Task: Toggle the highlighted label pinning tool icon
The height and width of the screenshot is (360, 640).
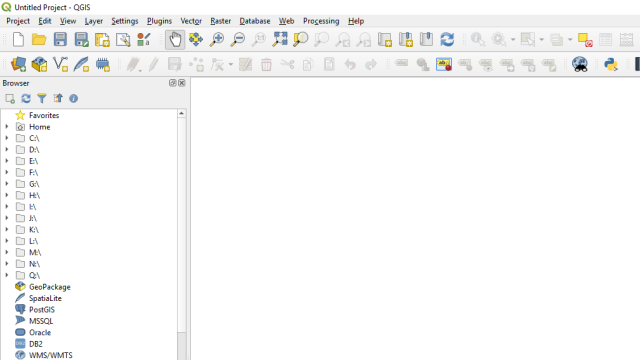Action: pos(444,64)
